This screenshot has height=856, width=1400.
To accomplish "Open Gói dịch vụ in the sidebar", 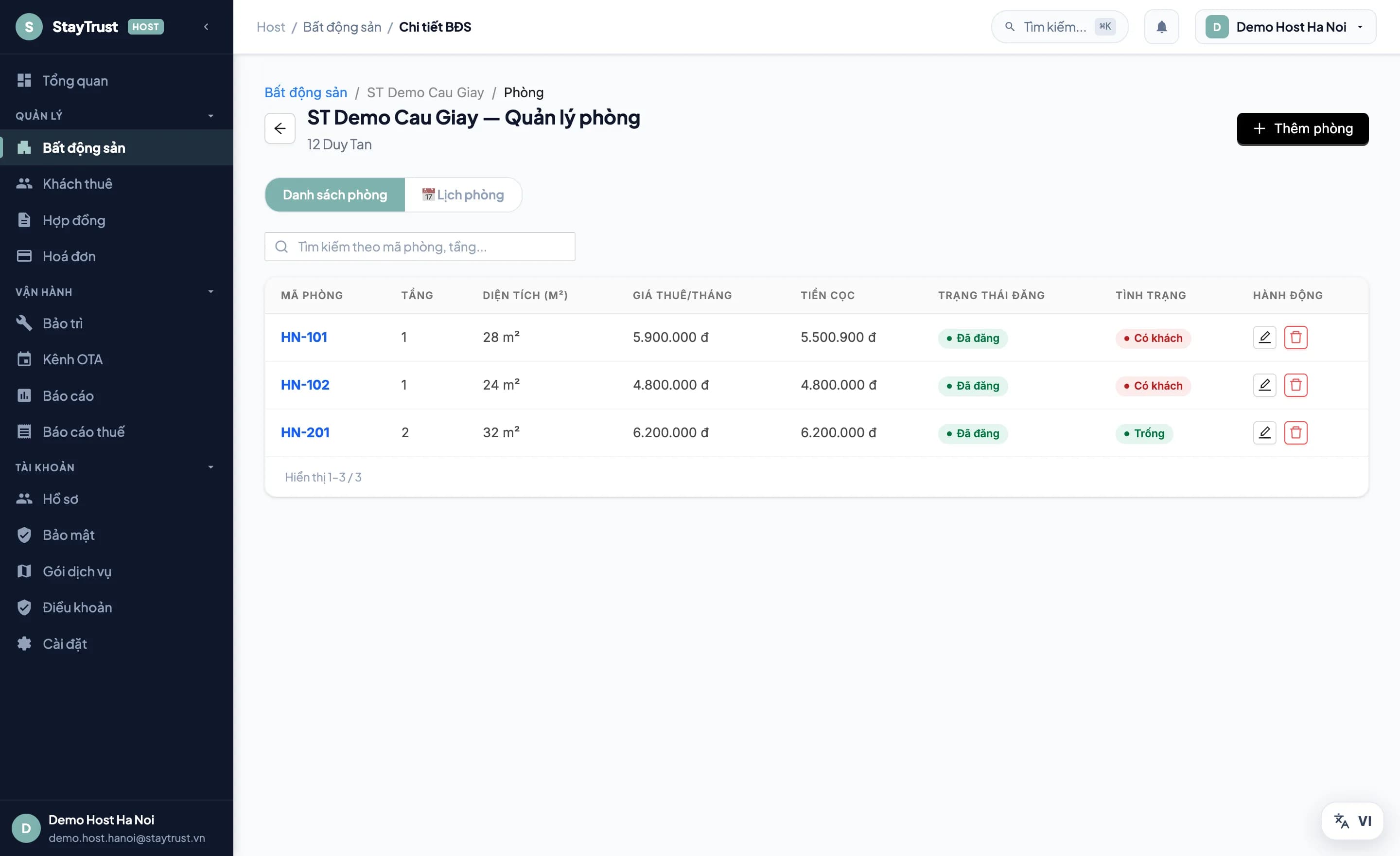I will (117, 571).
